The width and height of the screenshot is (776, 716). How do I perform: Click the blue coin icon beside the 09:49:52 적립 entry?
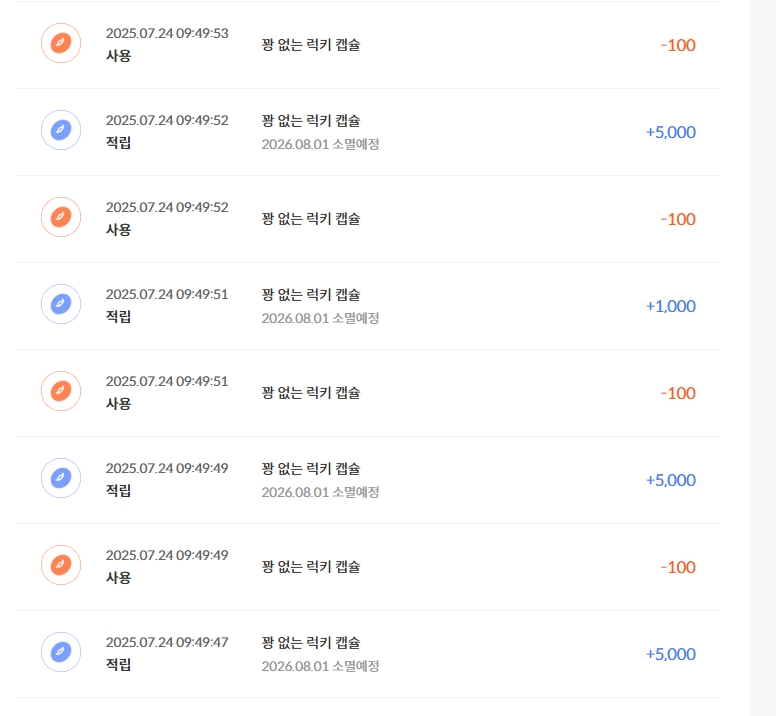(61, 130)
